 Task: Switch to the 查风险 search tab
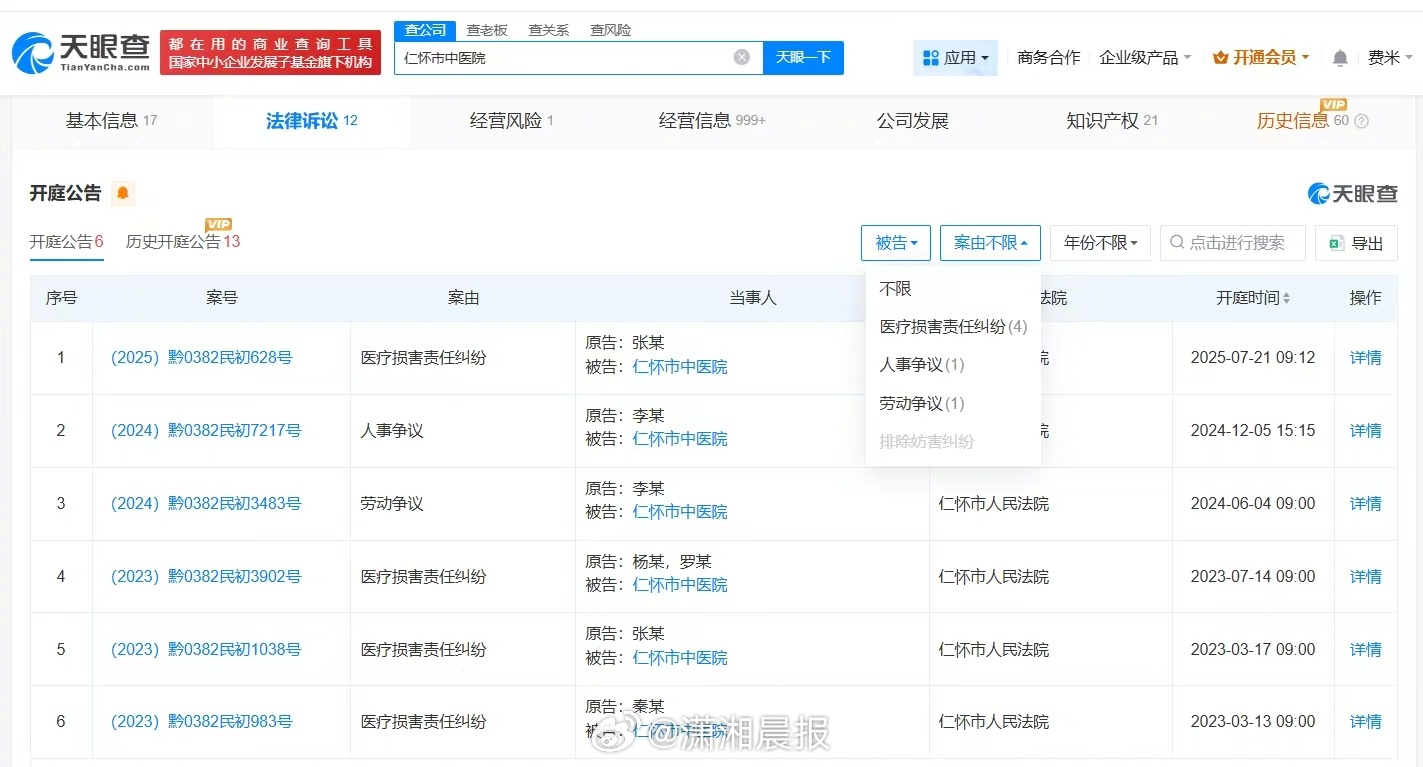[x=610, y=30]
